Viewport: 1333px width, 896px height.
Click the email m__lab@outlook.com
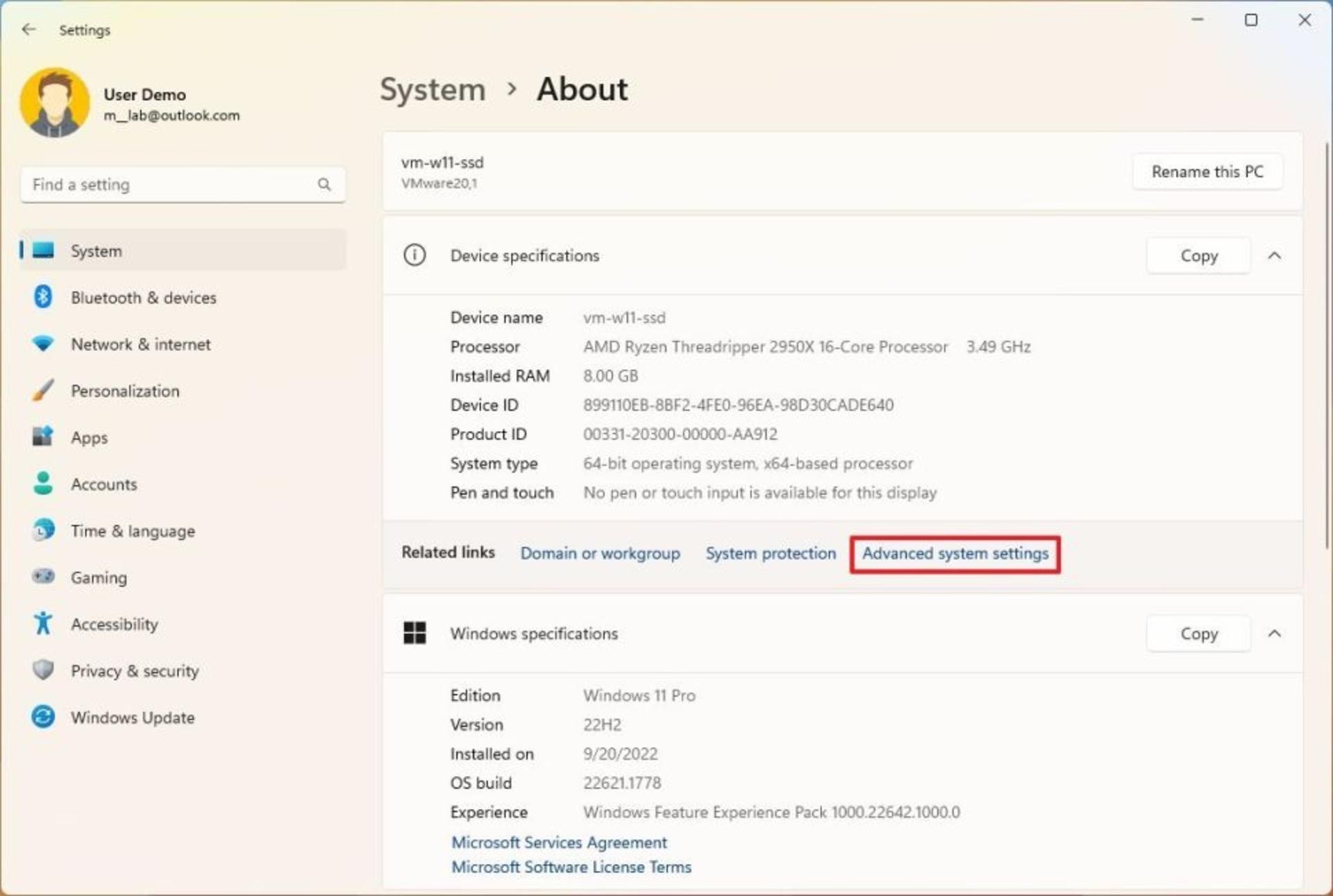point(171,115)
